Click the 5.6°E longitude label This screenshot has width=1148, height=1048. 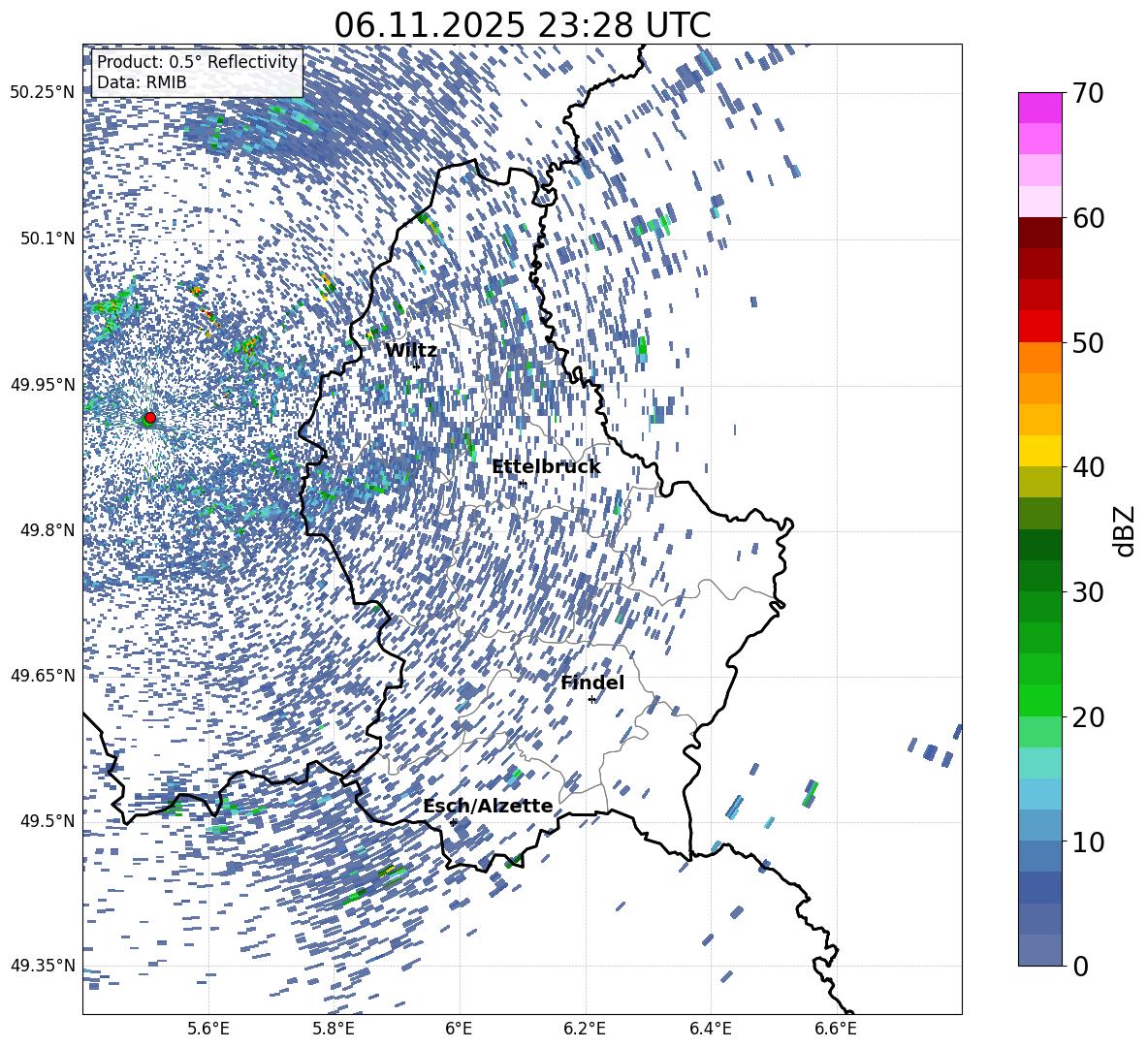coord(207,1029)
